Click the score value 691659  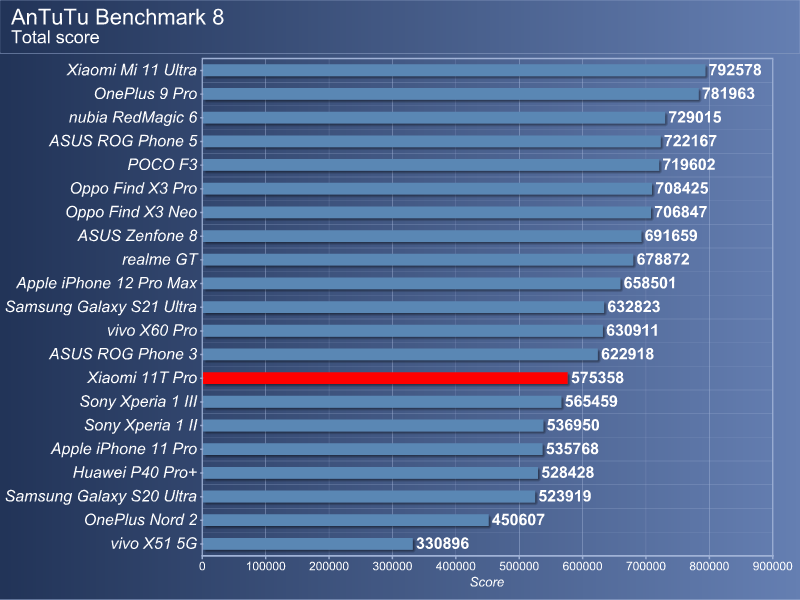(671, 236)
